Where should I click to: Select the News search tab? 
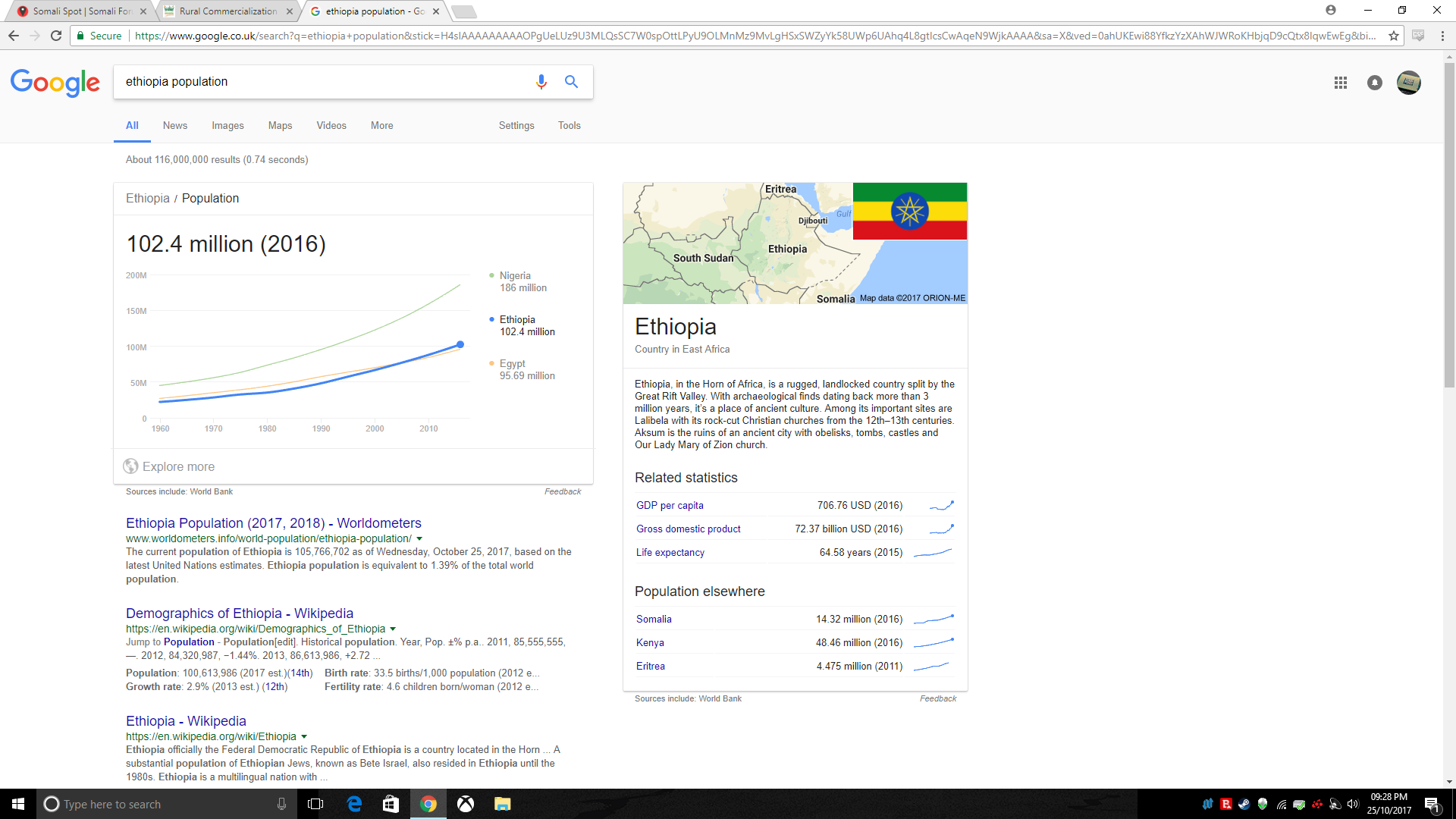click(x=175, y=126)
